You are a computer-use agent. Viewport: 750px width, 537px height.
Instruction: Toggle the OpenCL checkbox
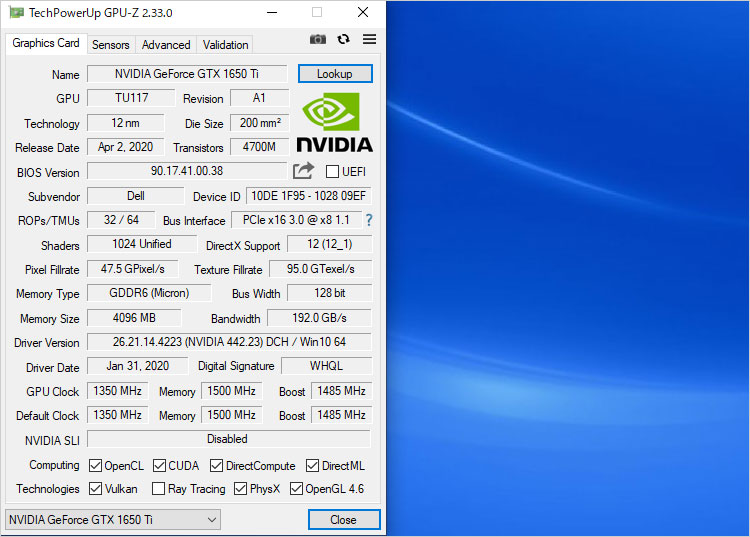(96, 465)
